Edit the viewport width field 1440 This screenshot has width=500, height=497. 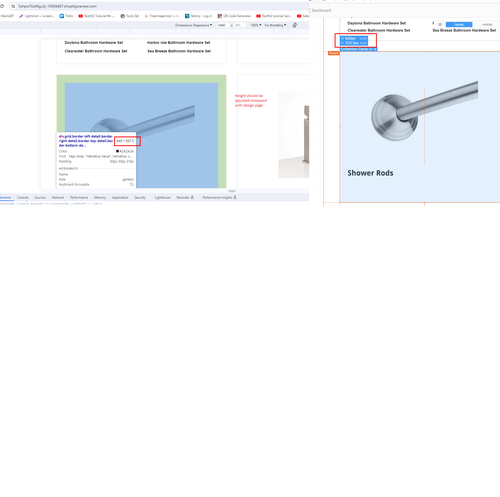[223, 25]
